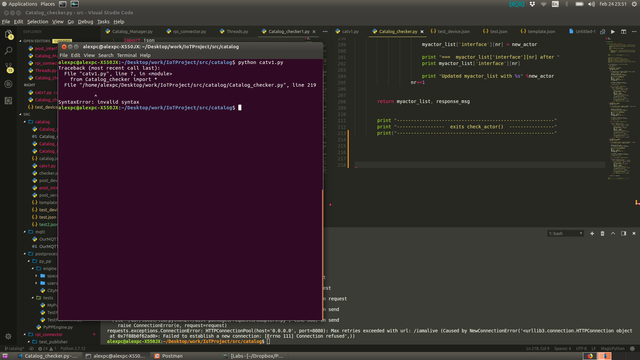Open the Dropbox tray icon in top bar
The width and height of the screenshot is (640, 360).
[532, 4]
